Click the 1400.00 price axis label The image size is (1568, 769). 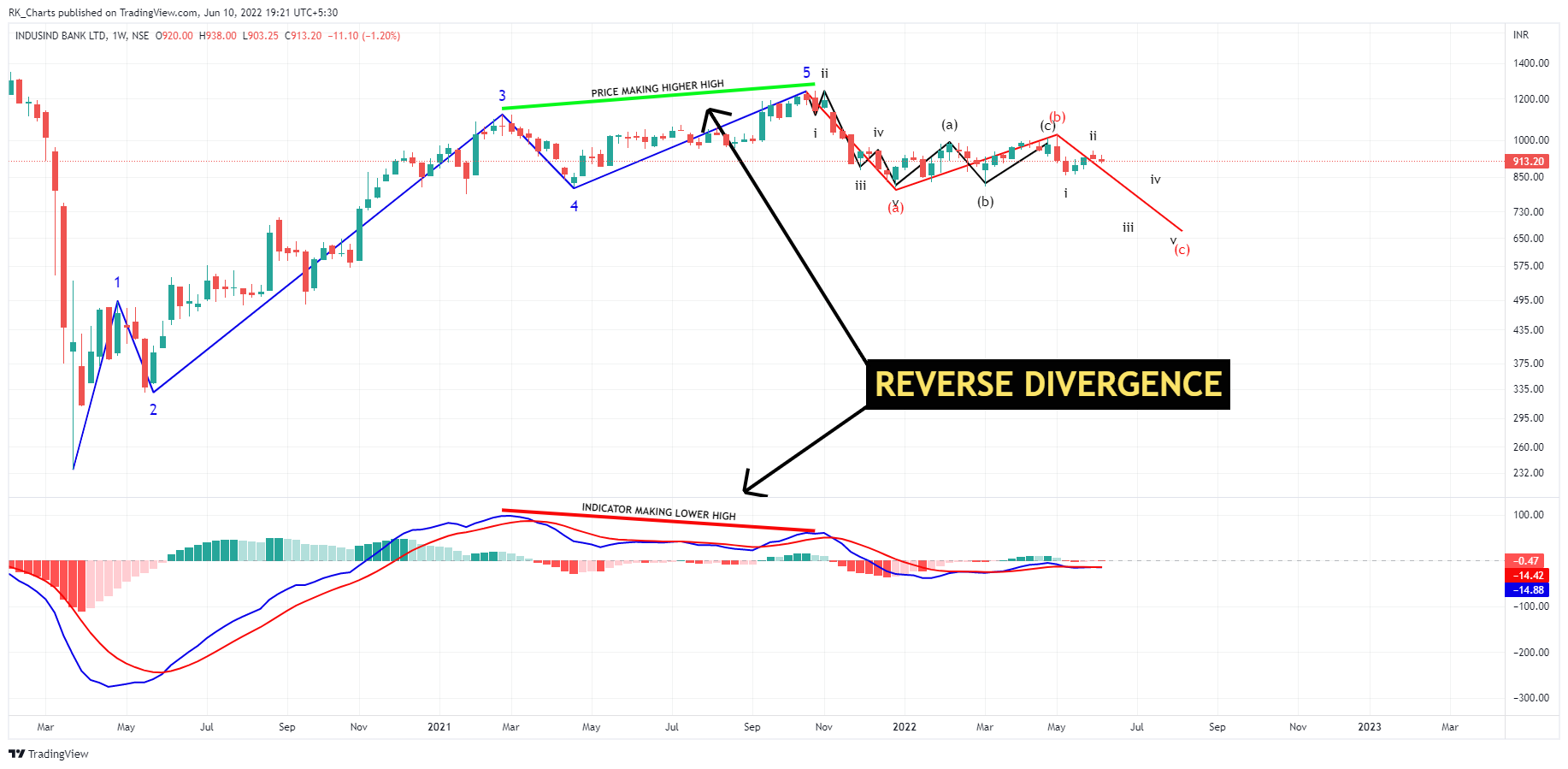pos(1530,63)
